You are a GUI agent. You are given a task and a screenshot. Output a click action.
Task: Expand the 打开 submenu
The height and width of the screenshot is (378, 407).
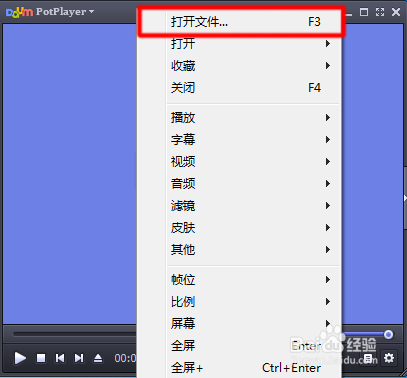coord(239,44)
